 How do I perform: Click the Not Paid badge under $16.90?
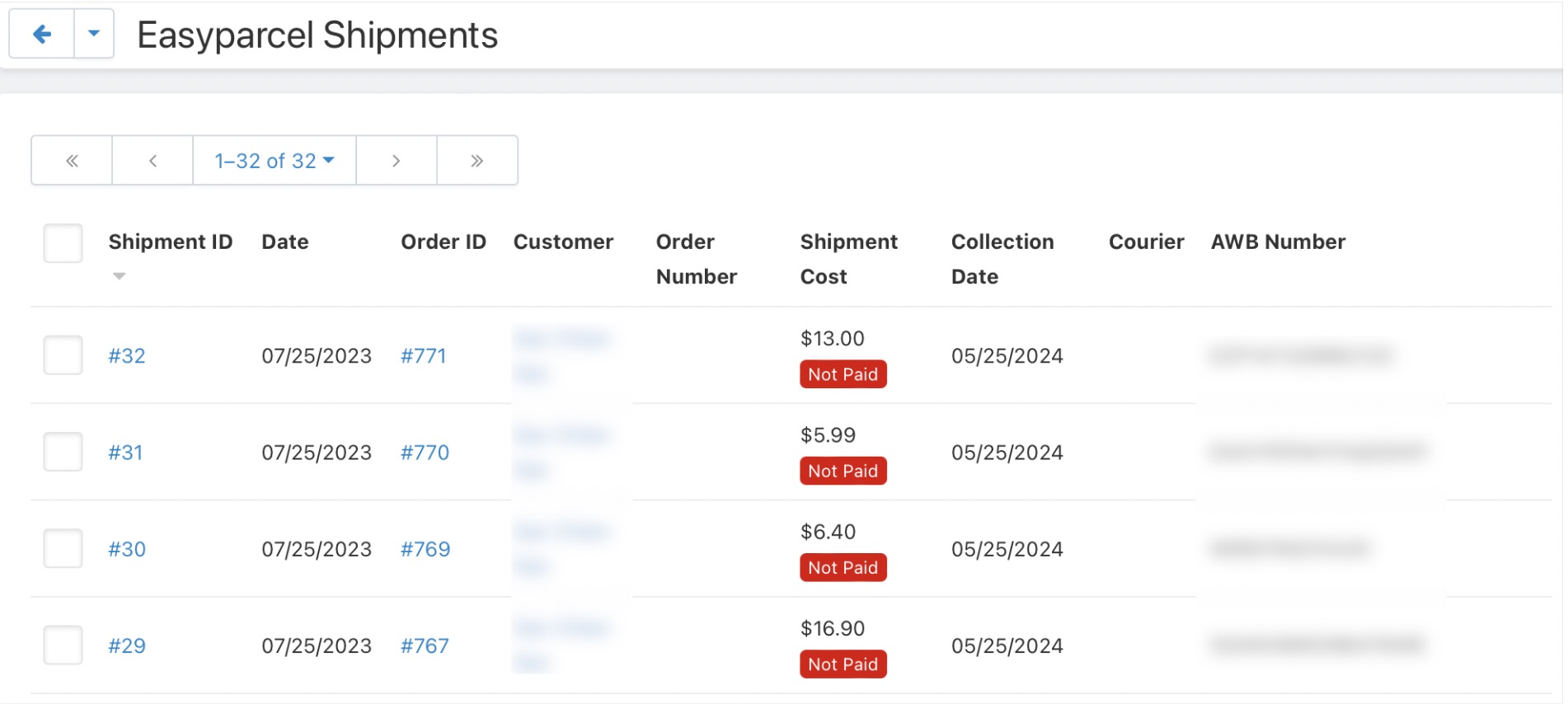843,664
